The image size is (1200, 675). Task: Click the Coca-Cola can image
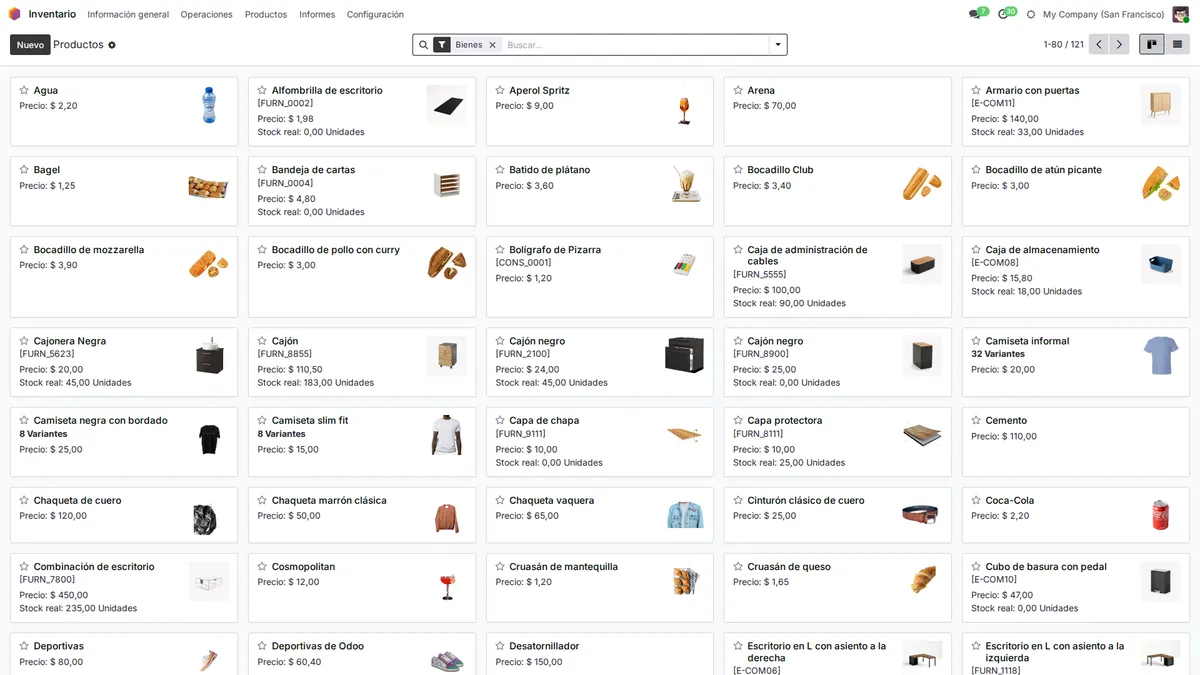pos(1160,515)
